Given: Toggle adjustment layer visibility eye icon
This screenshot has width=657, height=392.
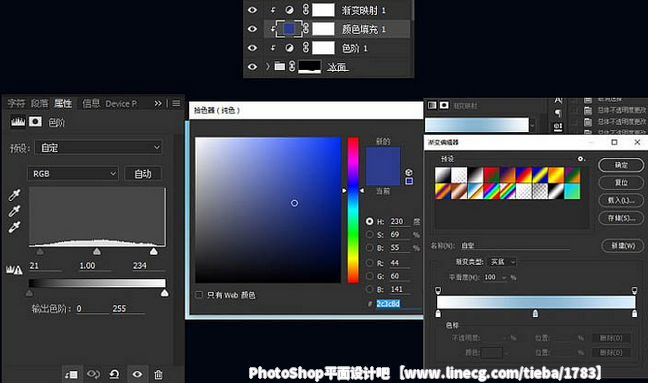Looking at the screenshot, I should [137, 374].
